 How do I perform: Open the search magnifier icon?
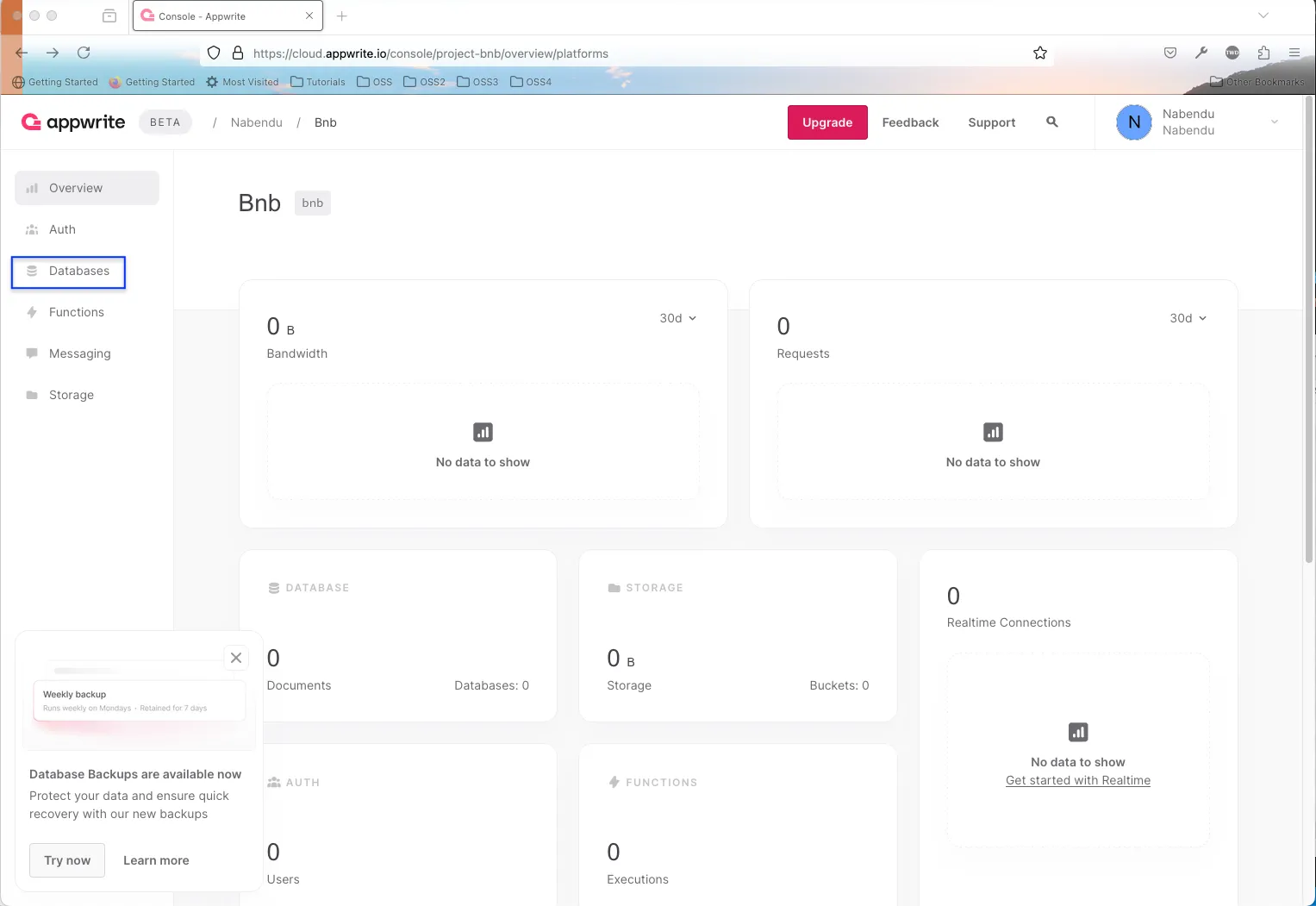(1052, 122)
